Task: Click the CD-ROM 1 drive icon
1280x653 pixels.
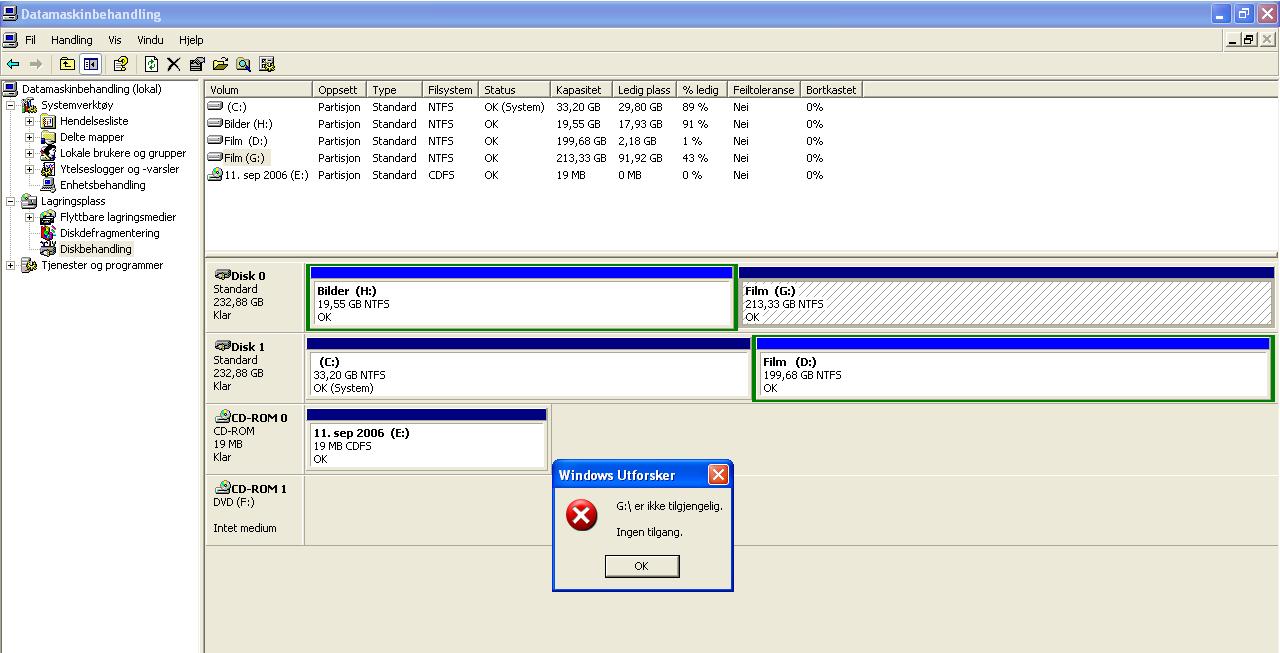Action: click(222, 487)
